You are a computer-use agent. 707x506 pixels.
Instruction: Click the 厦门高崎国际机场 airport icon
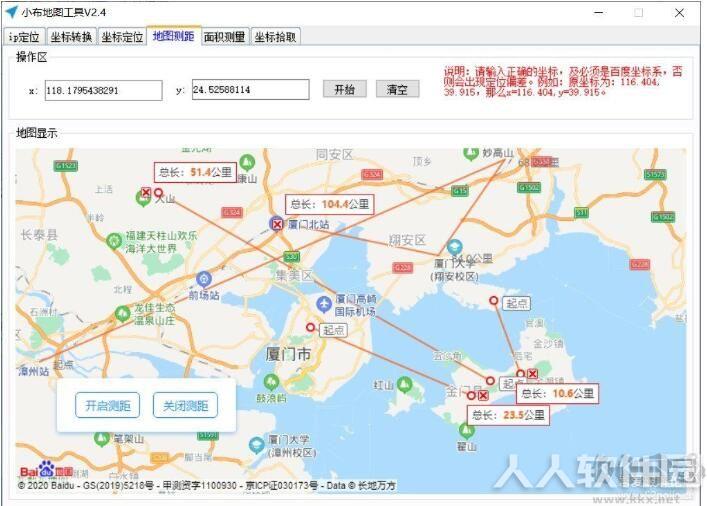point(324,304)
